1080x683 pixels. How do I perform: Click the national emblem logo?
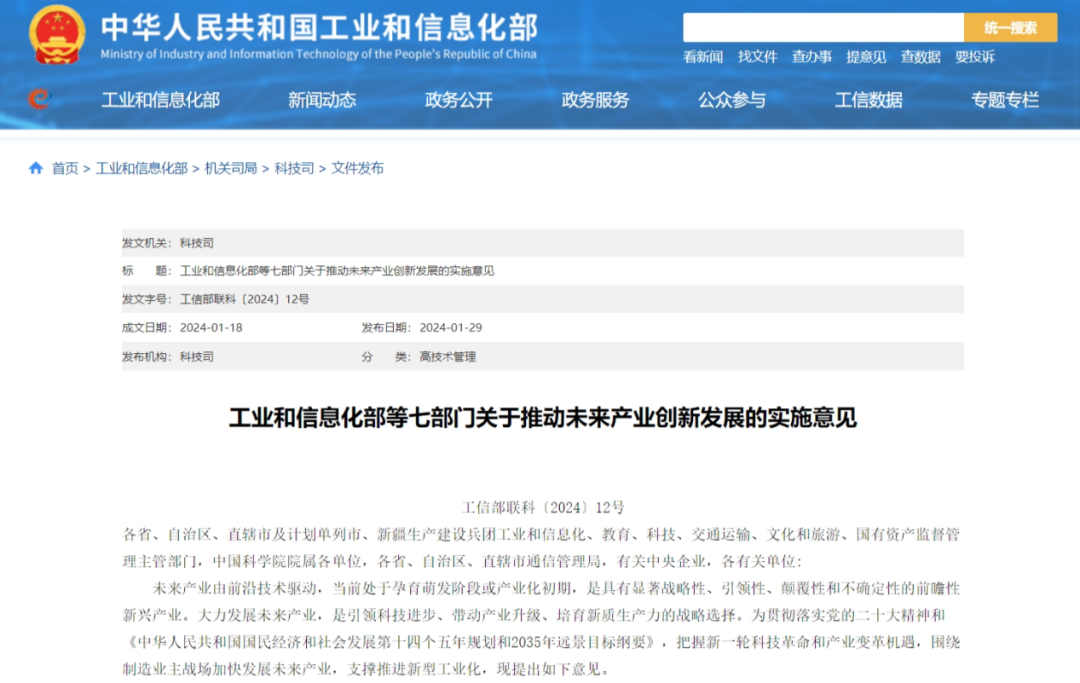(57, 34)
